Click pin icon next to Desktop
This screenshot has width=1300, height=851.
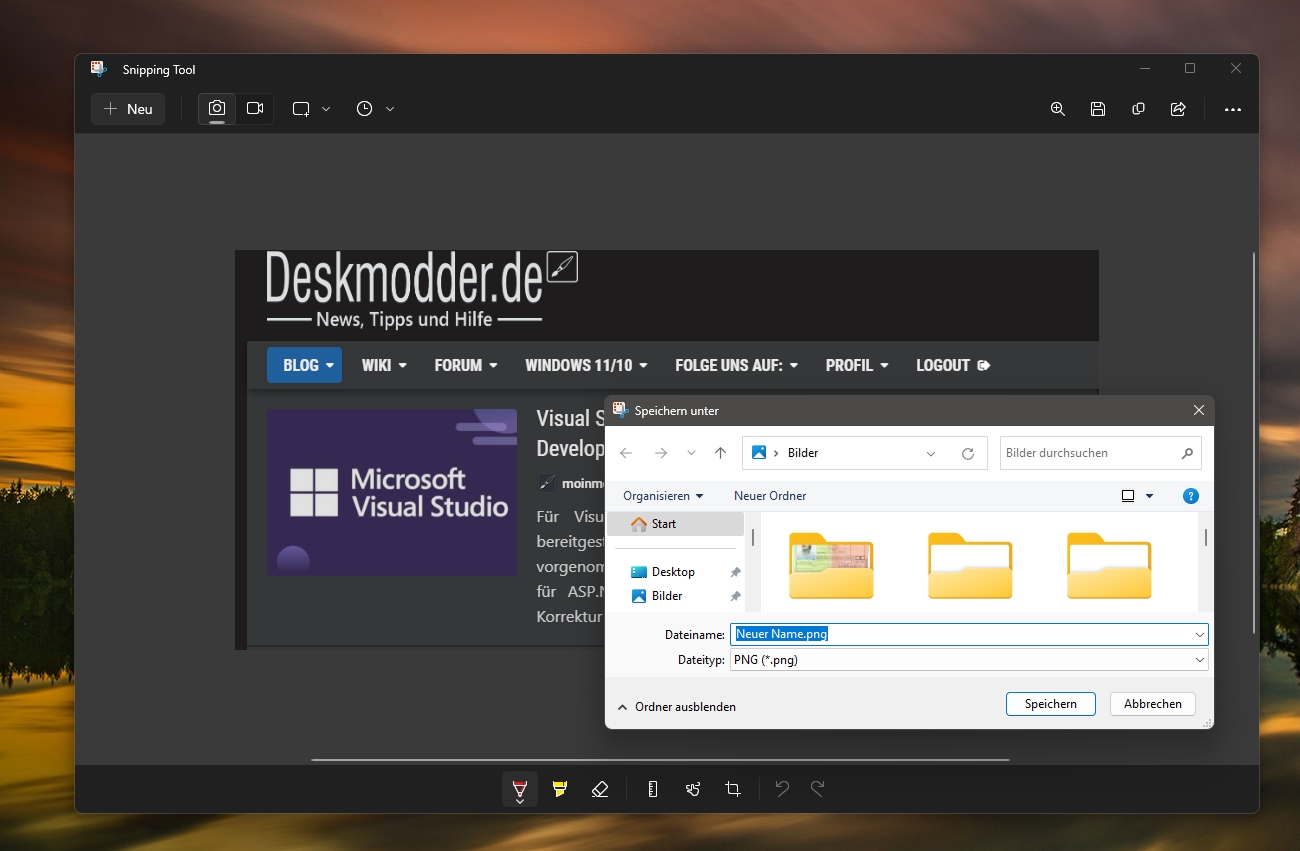coord(735,572)
